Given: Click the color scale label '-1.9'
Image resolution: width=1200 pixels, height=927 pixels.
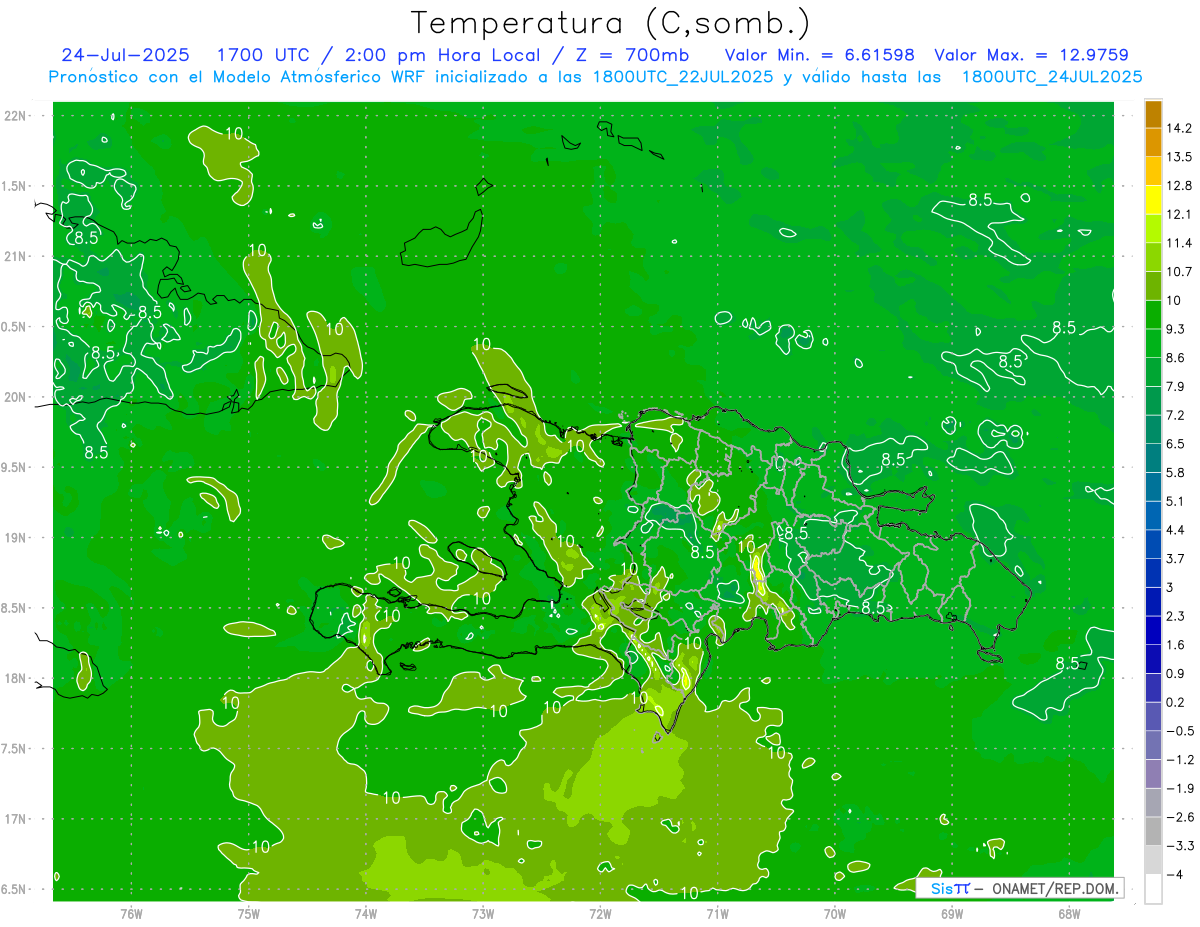Looking at the screenshot, I should 1183,788.
